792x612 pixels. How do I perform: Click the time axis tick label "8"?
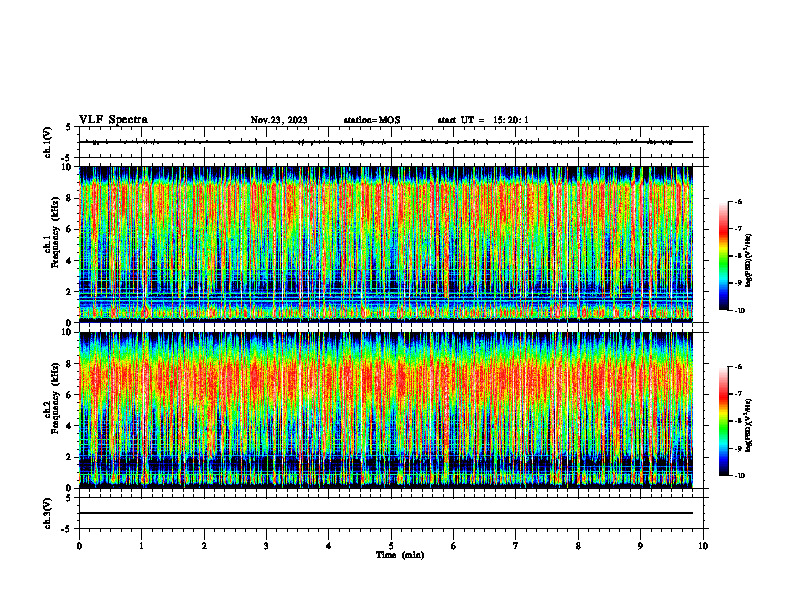578,546
